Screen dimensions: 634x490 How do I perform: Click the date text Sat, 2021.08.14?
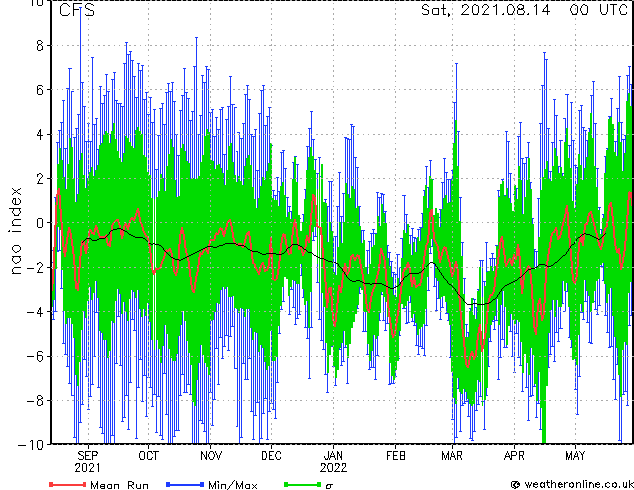click(x=486, y=10)
